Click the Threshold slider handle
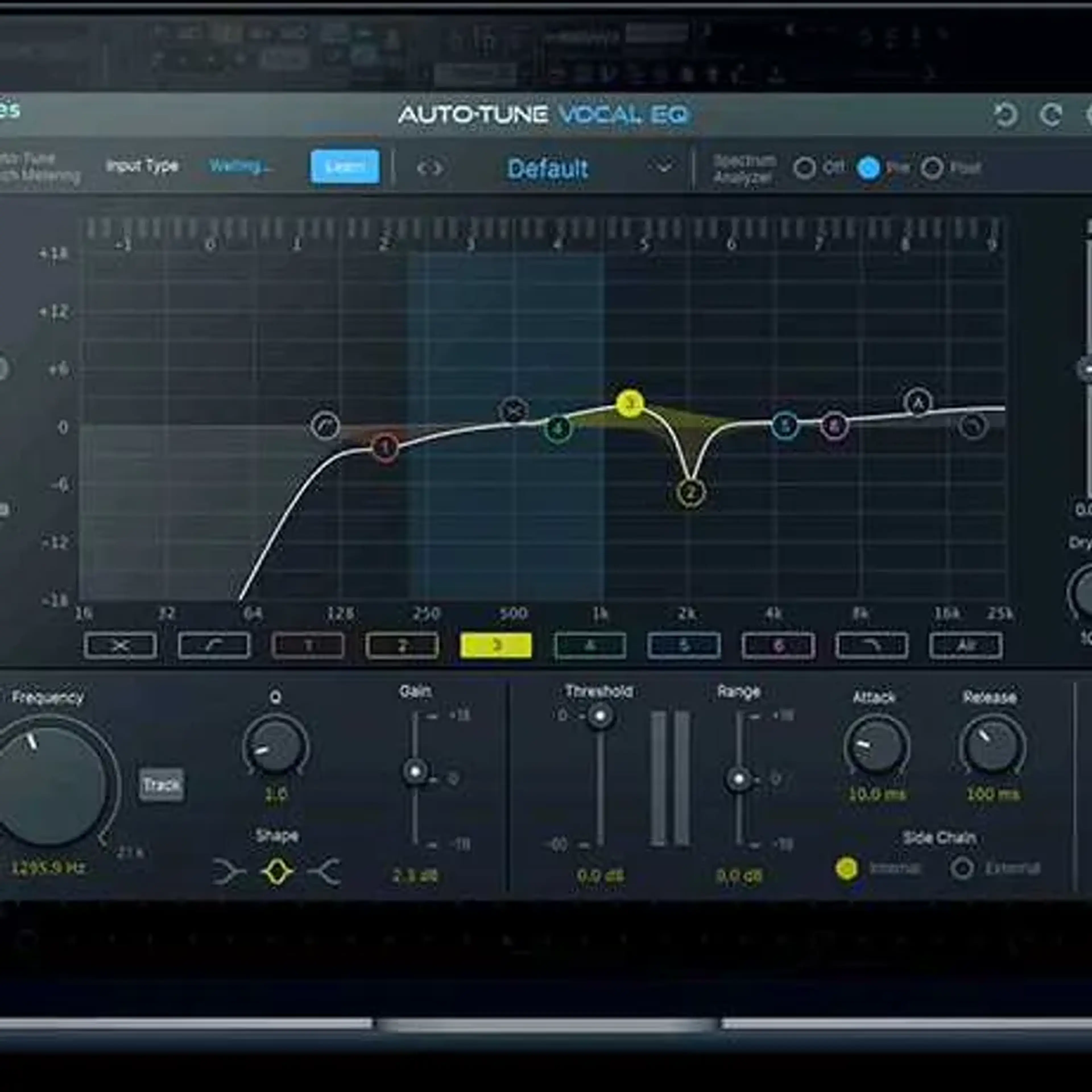The width and height of the screenshot is (1092, 1092). [x=600, y=716]
